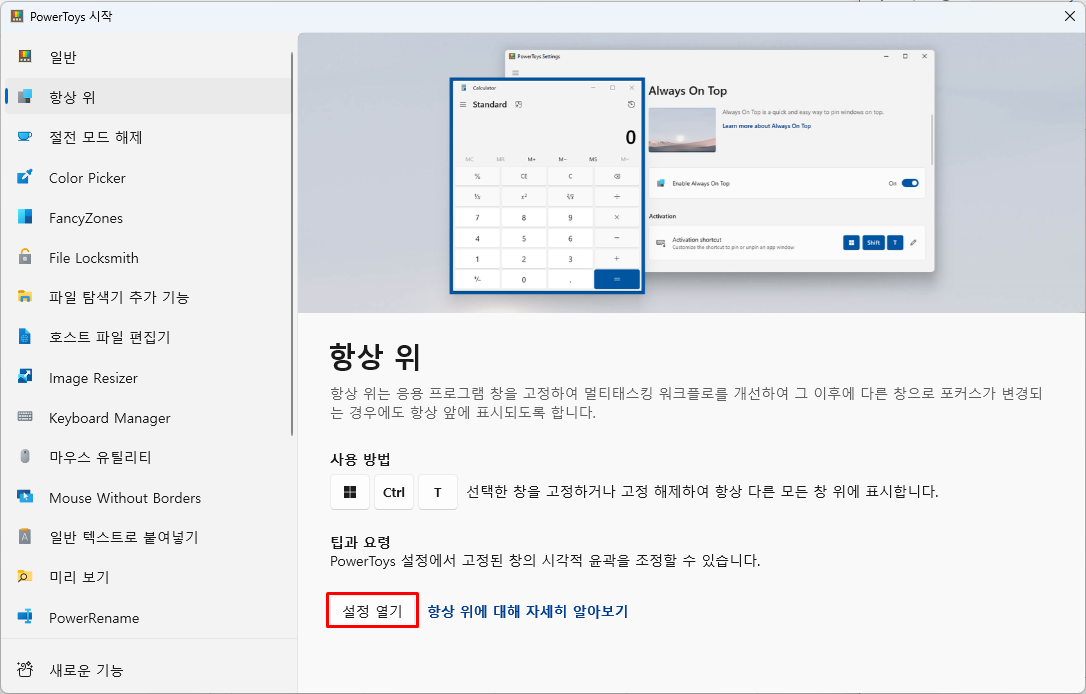Open Image Resizer page
The width and height of the screenshot is (1086, 694).
click(148, 377)
